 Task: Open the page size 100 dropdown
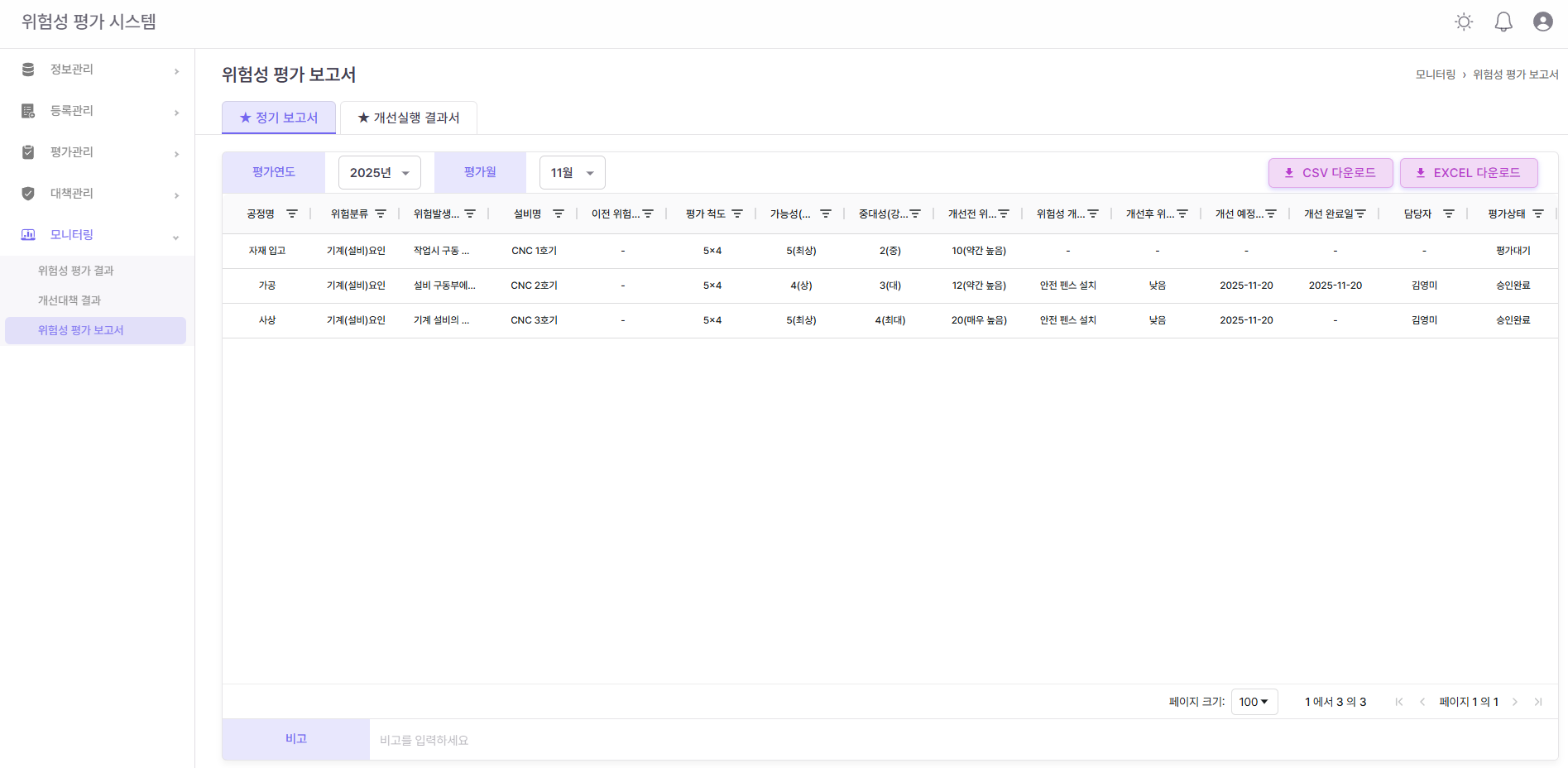pyautogui.click(x=1254, y=702)
